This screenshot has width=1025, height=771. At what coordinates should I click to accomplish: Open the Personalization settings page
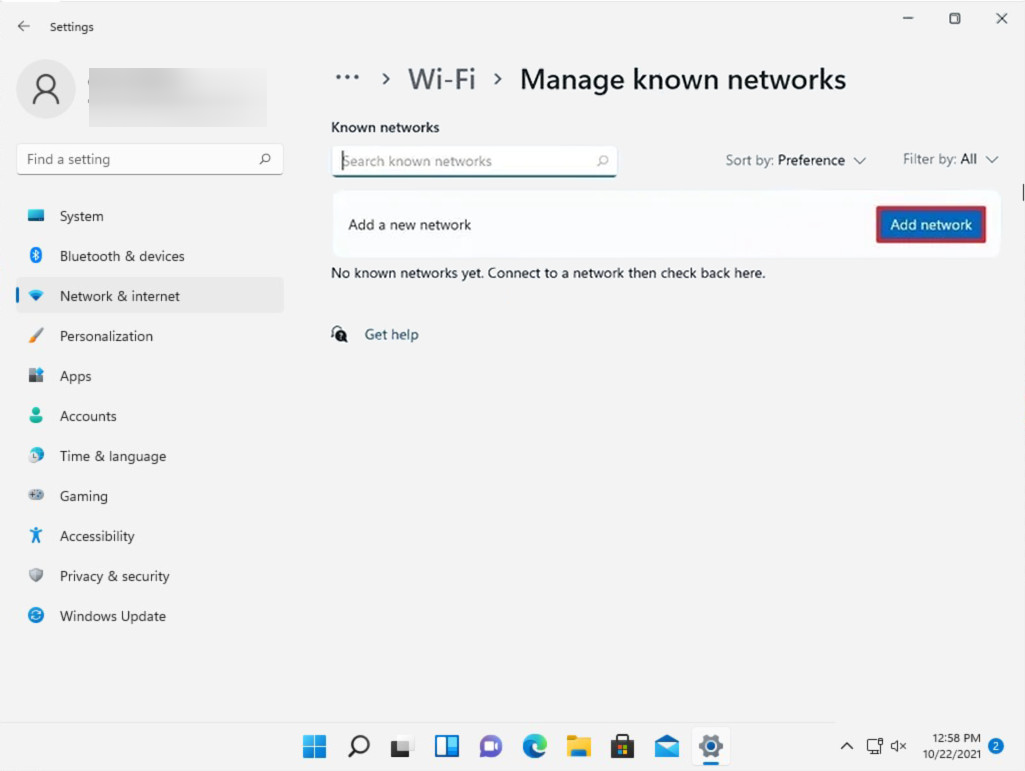(x=106, y=336)
